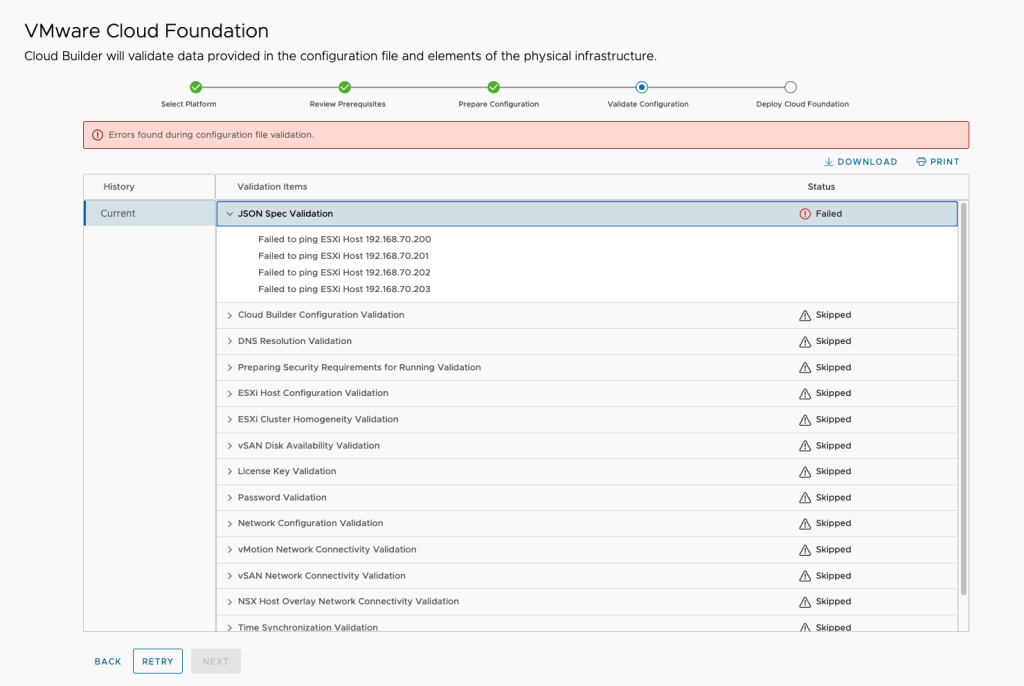Viewport: 1024px width, 686px height.
Task: Click the Status column header
Action: 821,187
